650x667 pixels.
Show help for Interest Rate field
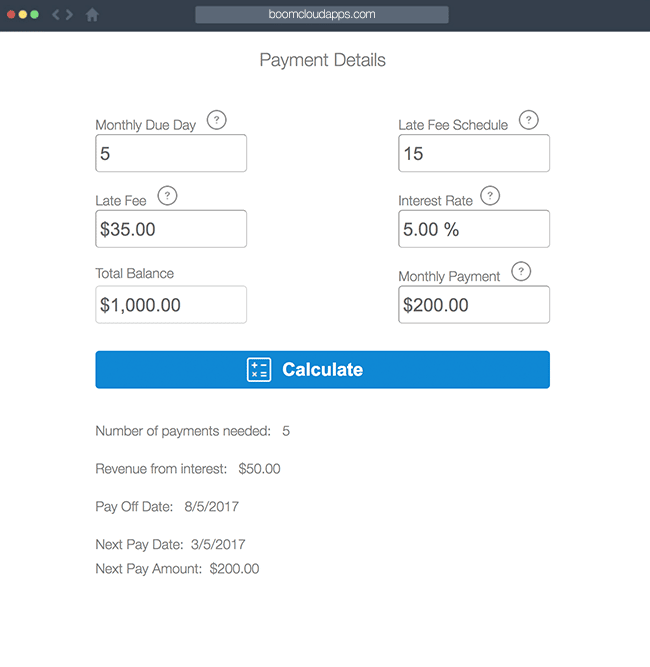[x=490, y=196]
